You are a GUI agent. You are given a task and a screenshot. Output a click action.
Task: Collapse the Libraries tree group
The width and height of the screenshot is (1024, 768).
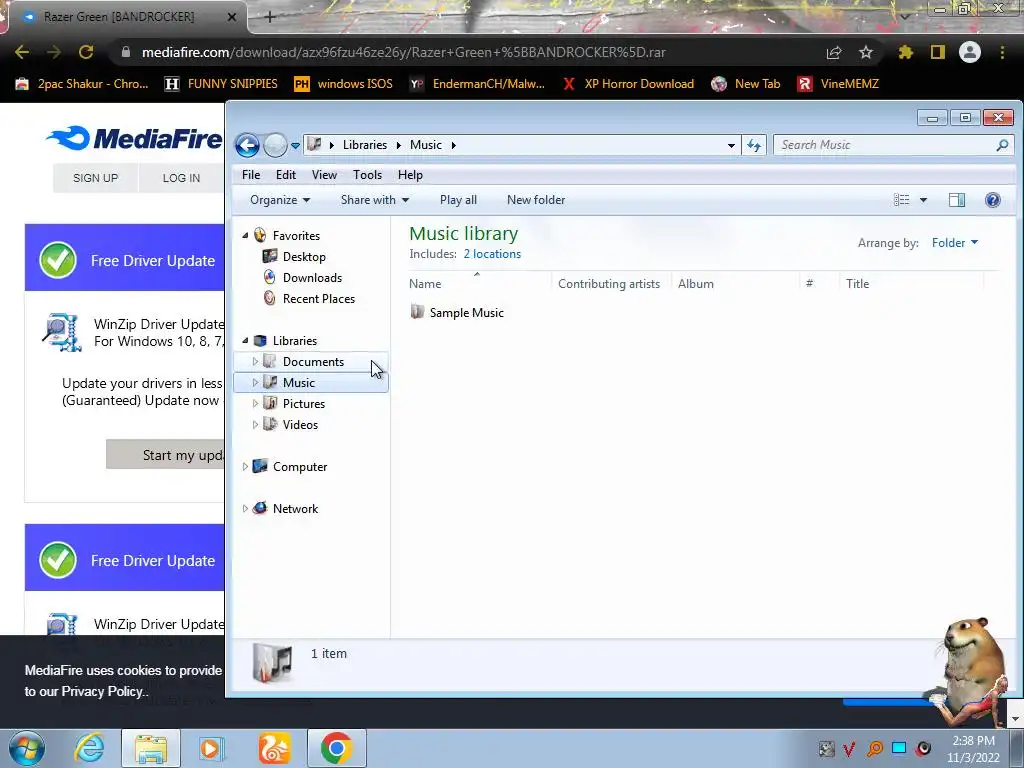coord(245,340)
